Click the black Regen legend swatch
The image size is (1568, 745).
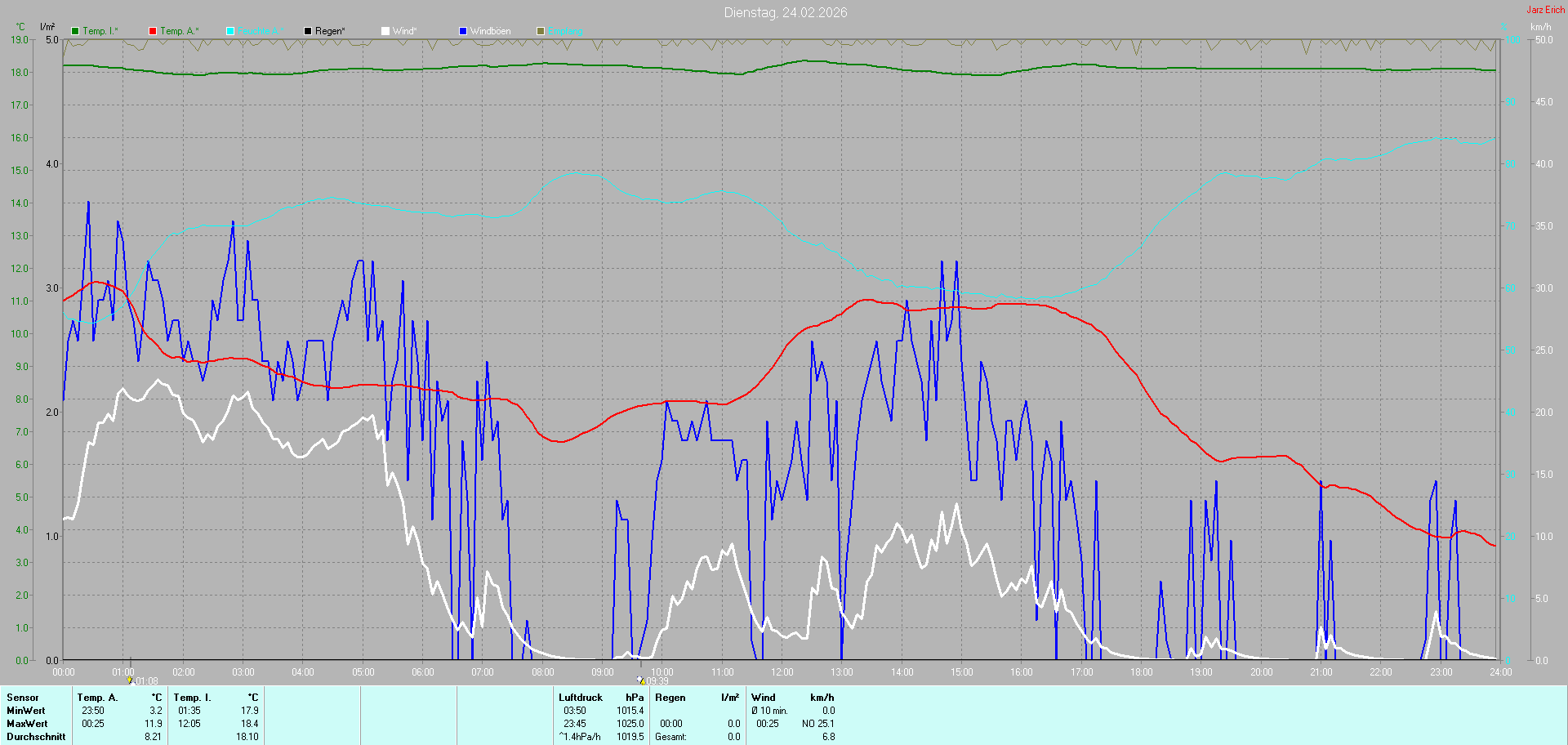point(308,31)
